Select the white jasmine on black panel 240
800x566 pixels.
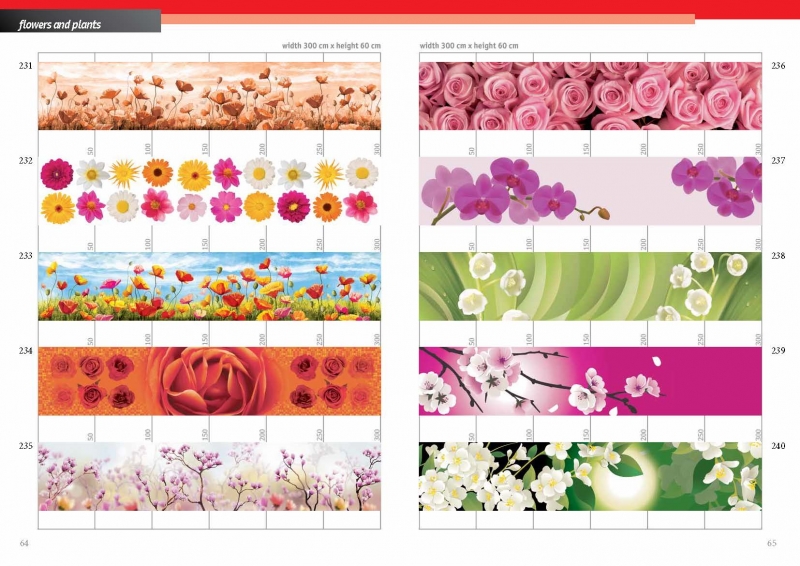coord(590,476)
